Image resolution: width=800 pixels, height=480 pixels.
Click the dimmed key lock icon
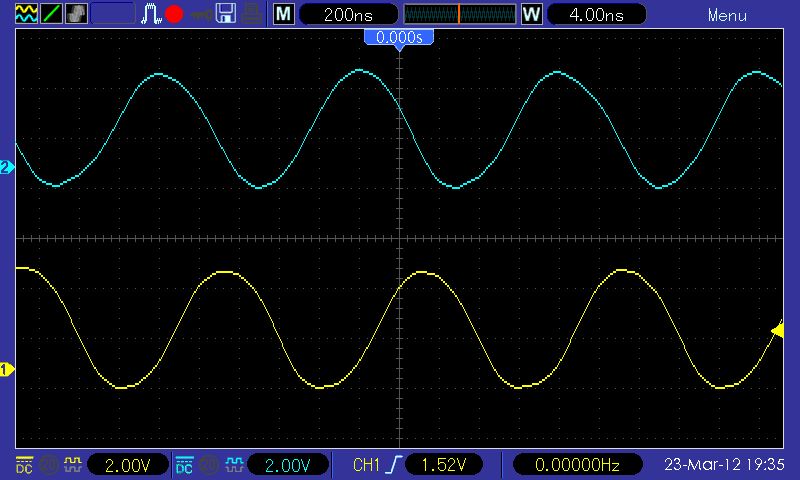pos(201,15)
